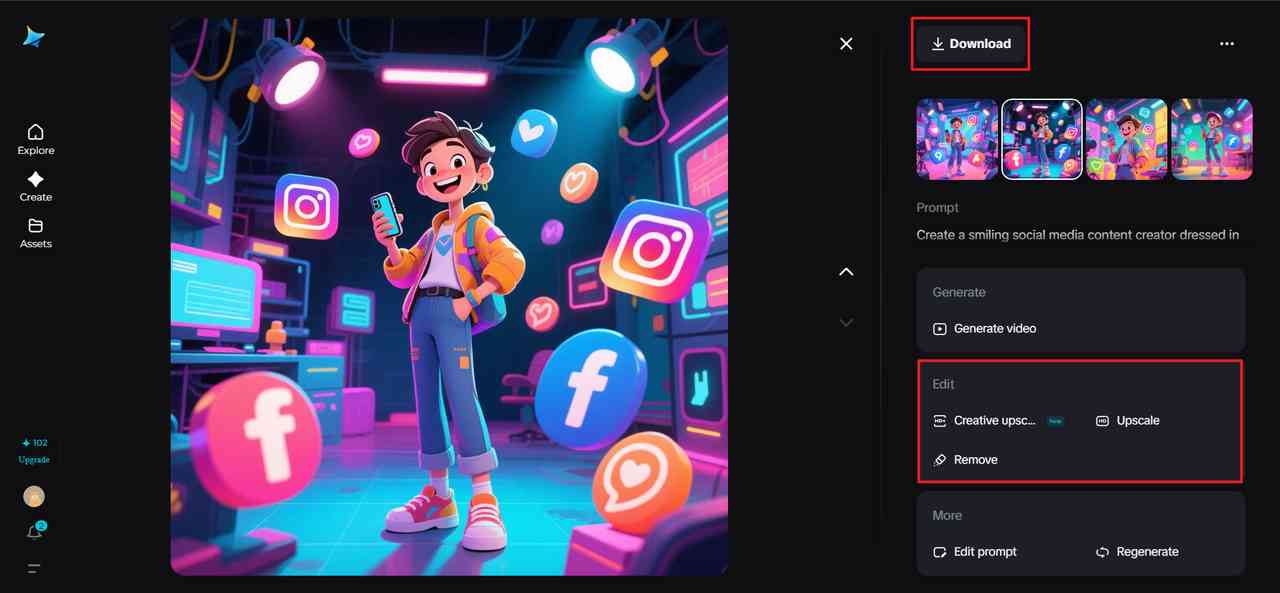Click the Generate video play icon
The height and width of the screenshot is (593, 1280).
[940, 329]
